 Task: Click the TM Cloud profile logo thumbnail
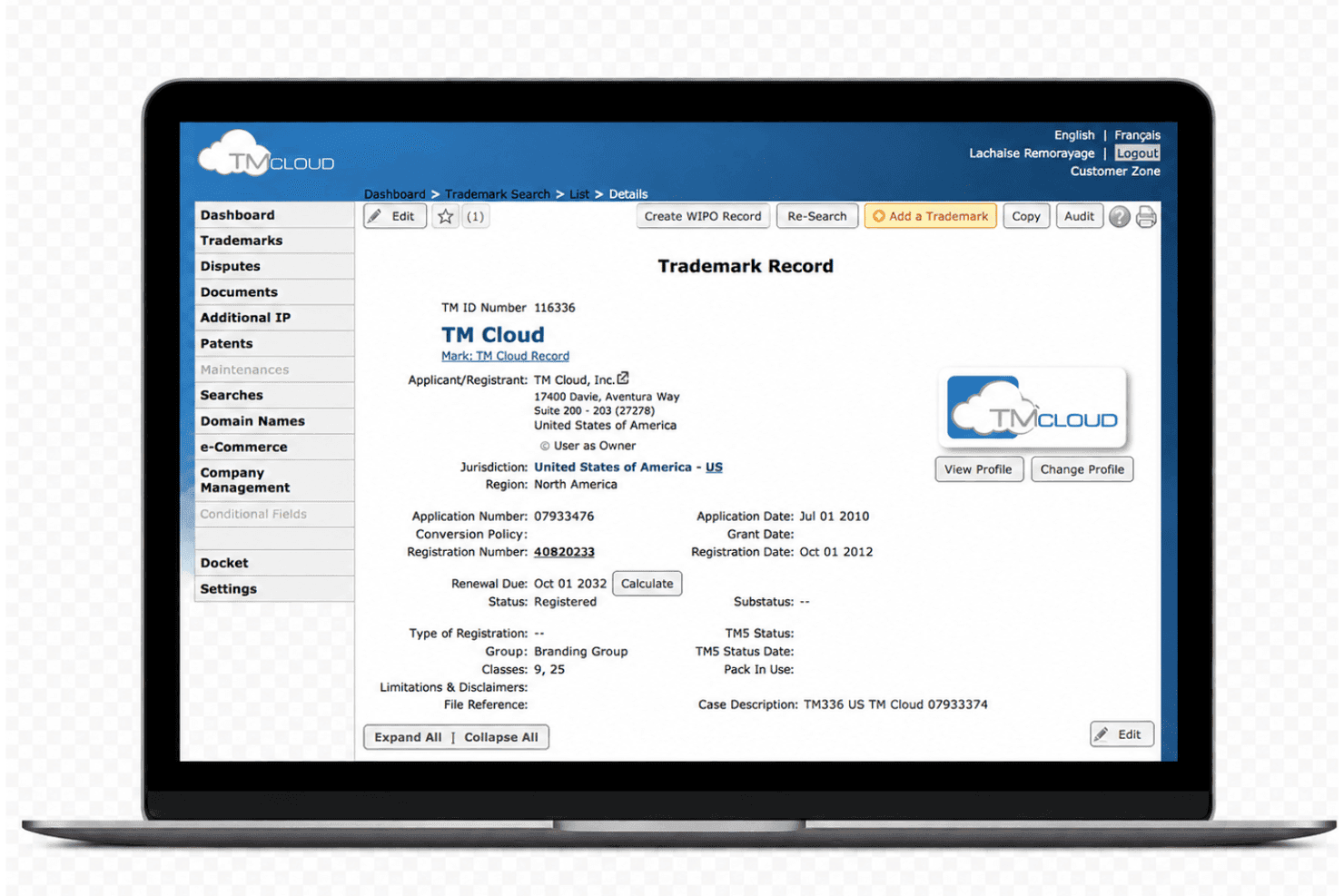click(x=1033, y=408)
